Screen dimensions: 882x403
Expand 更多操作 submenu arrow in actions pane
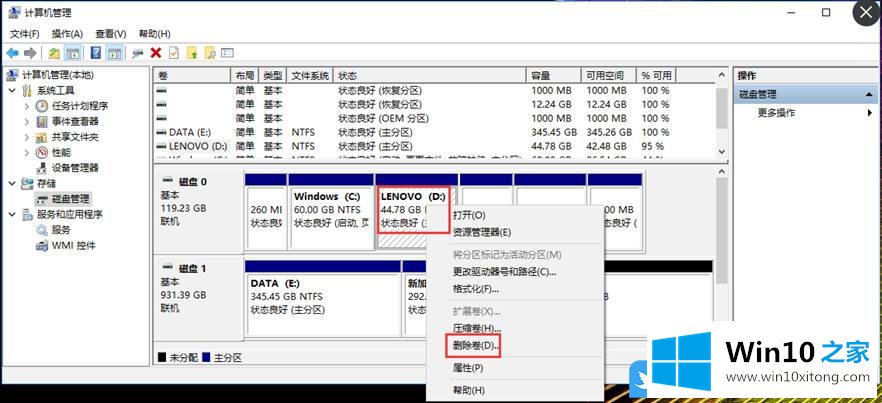click(x=869, y=113)
